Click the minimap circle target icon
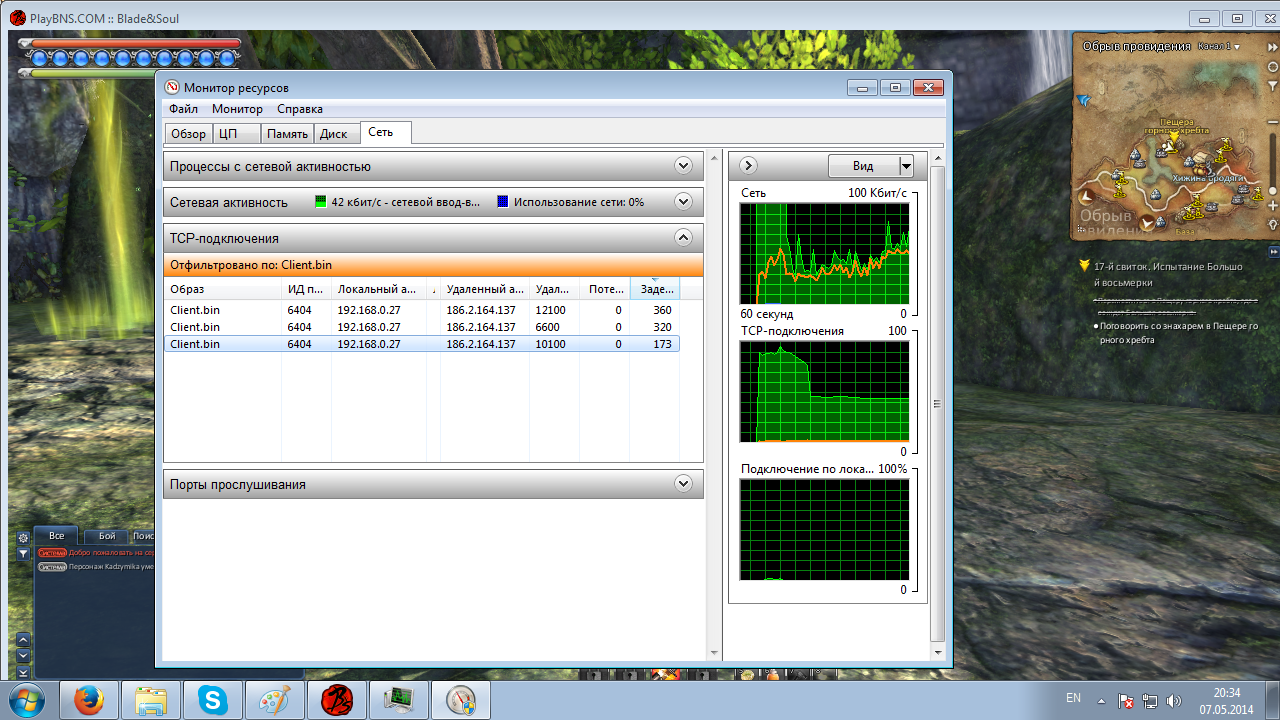This screenshot has height=720, width=1280. coord(1272,65)
